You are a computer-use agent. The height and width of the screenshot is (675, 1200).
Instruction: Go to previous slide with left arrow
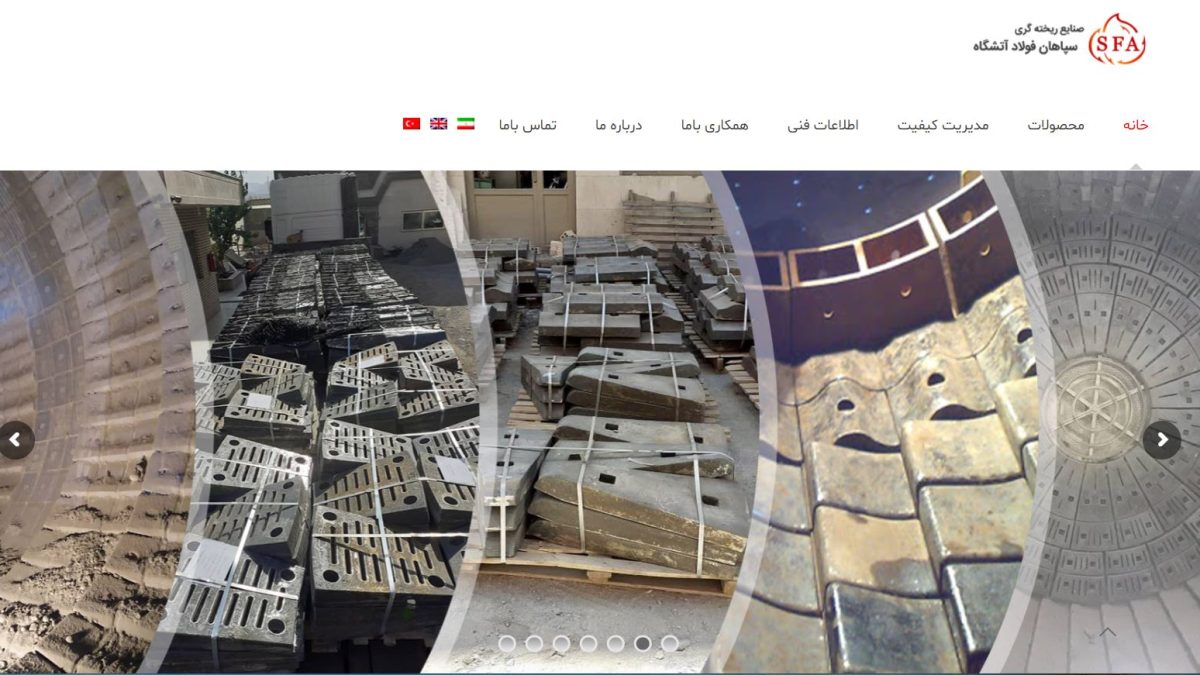point(16,439)
